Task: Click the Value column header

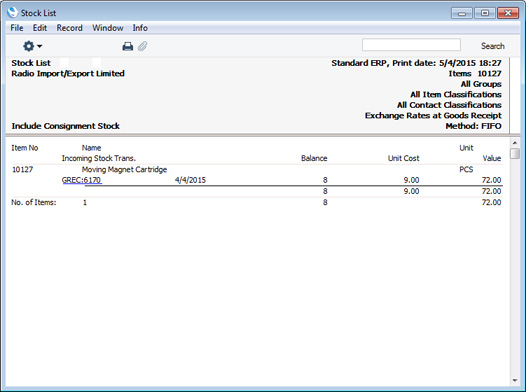Action: coord(492,158)
